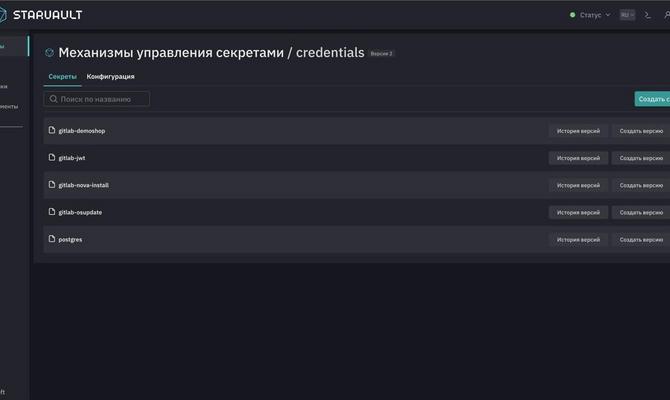Click the credentials engine icon beside title

click(50, 53)
